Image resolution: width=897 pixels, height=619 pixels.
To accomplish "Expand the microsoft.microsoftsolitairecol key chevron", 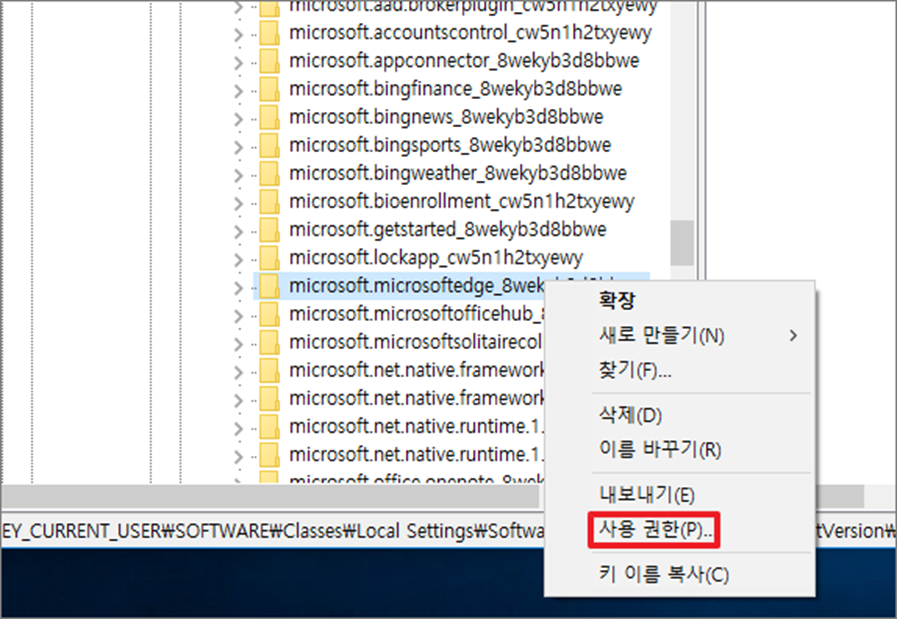I will tap(239, 344).
